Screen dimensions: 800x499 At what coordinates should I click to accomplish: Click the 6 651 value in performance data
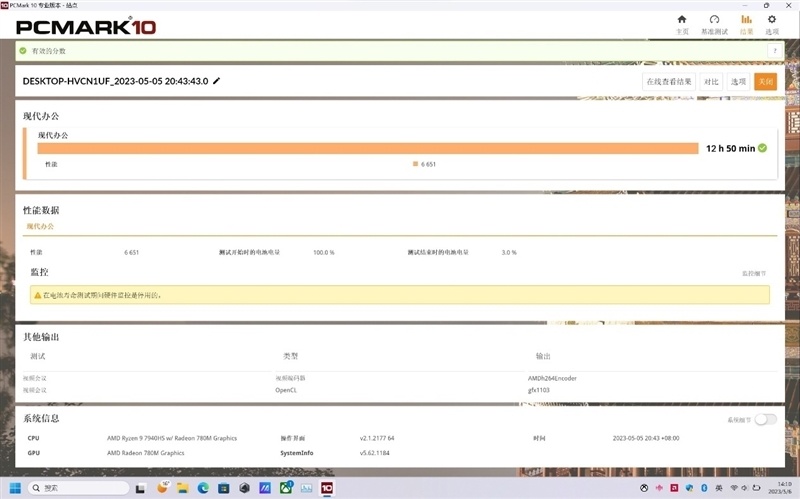131,252
